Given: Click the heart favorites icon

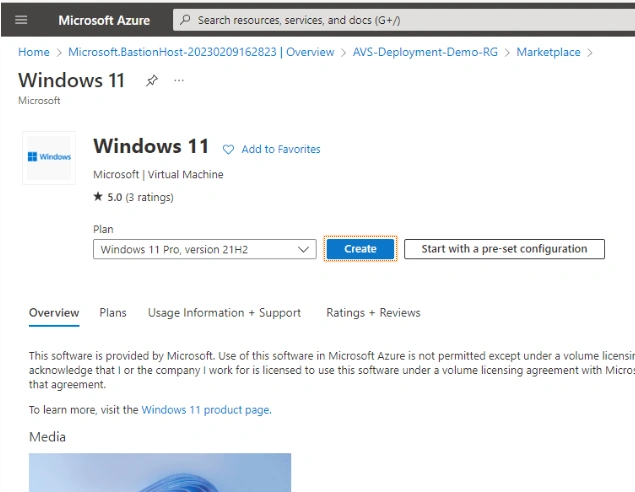Looking at the screenshot, I should click(228, 149).
